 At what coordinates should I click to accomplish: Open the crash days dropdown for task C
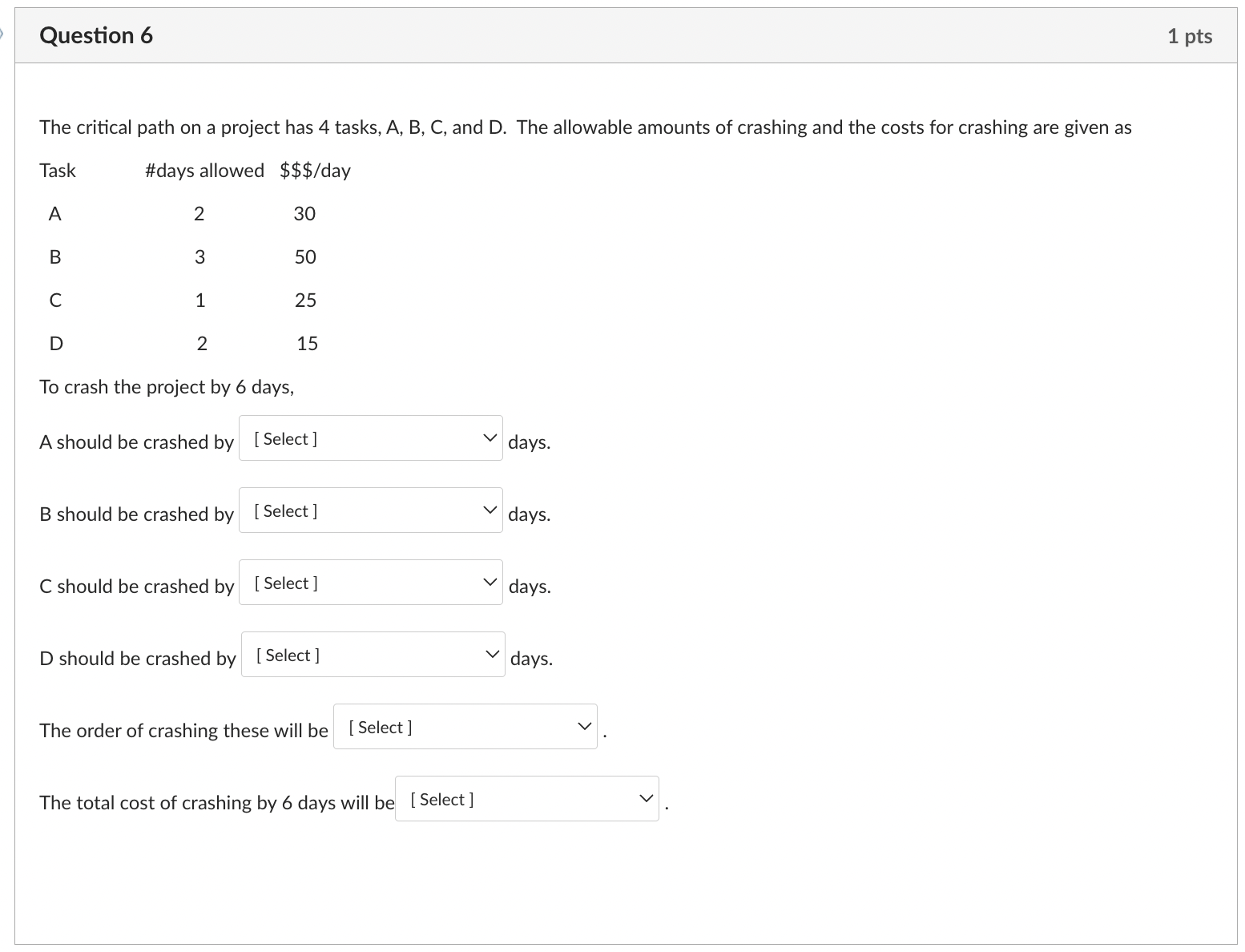tap(370, 583)
